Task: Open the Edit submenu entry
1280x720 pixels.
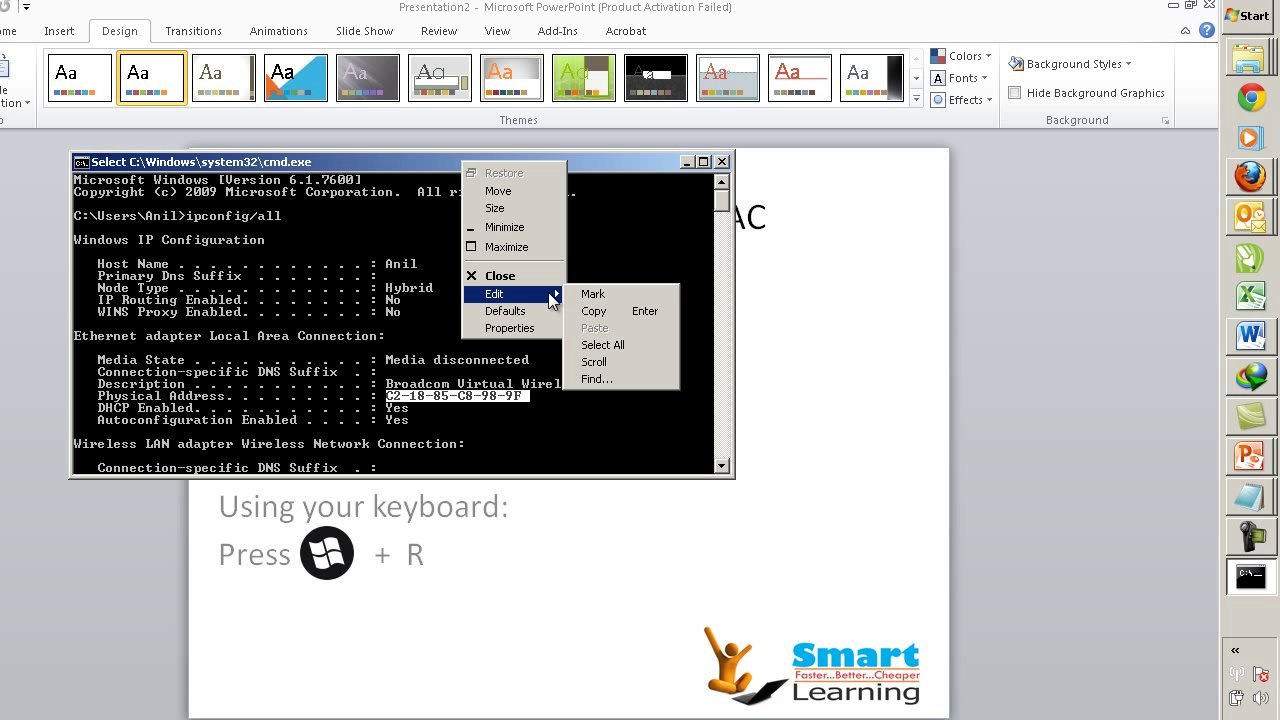Action: 514,294
